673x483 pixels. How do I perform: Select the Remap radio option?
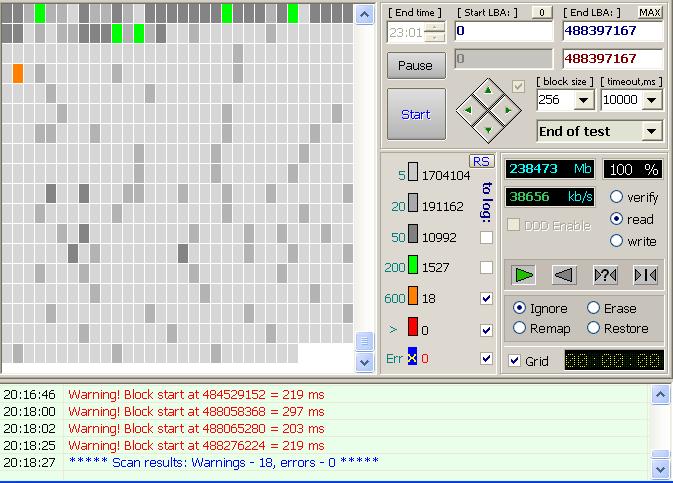(x=519, y=328)
